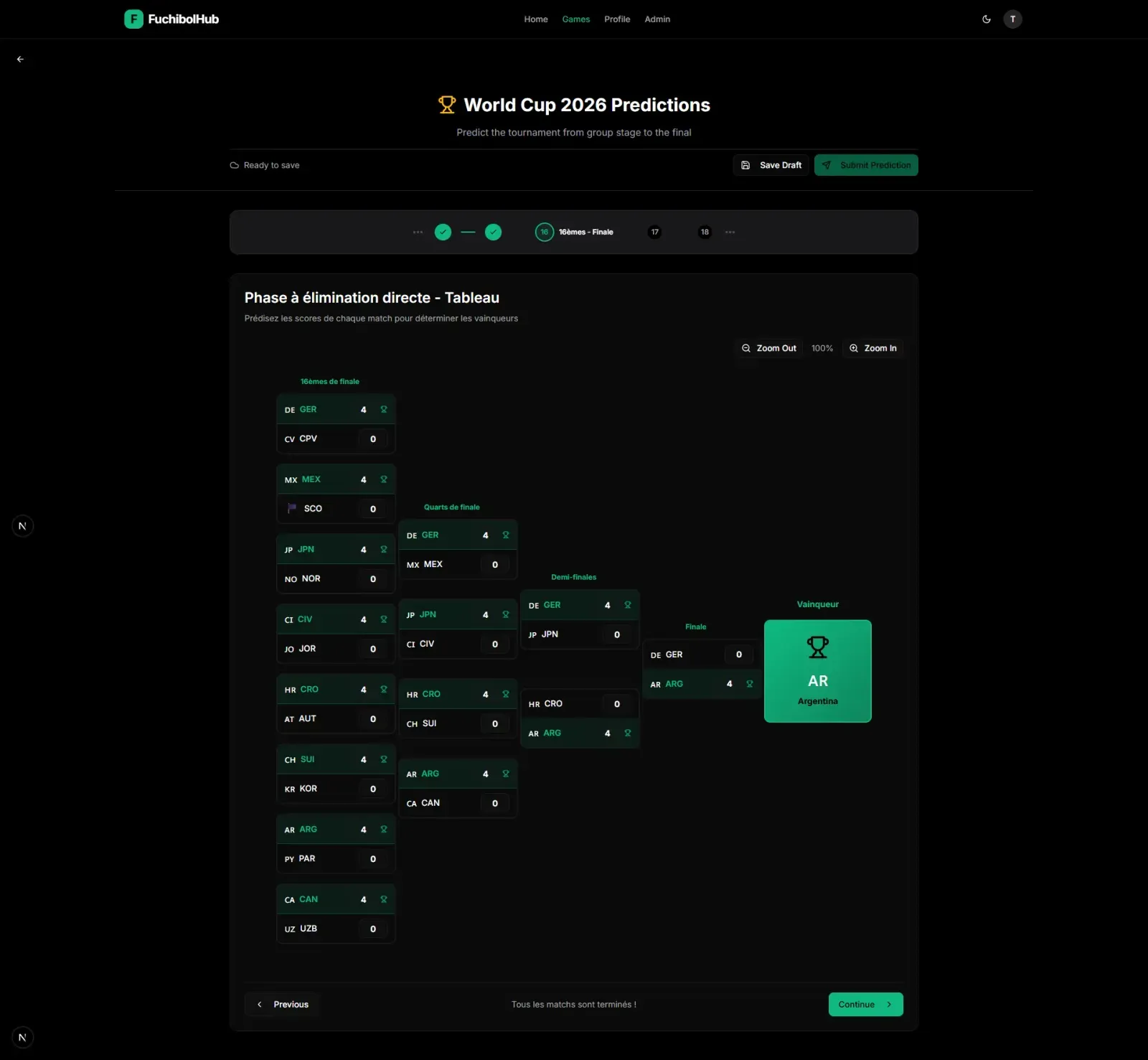Click JOR score field

coord(372,649)
